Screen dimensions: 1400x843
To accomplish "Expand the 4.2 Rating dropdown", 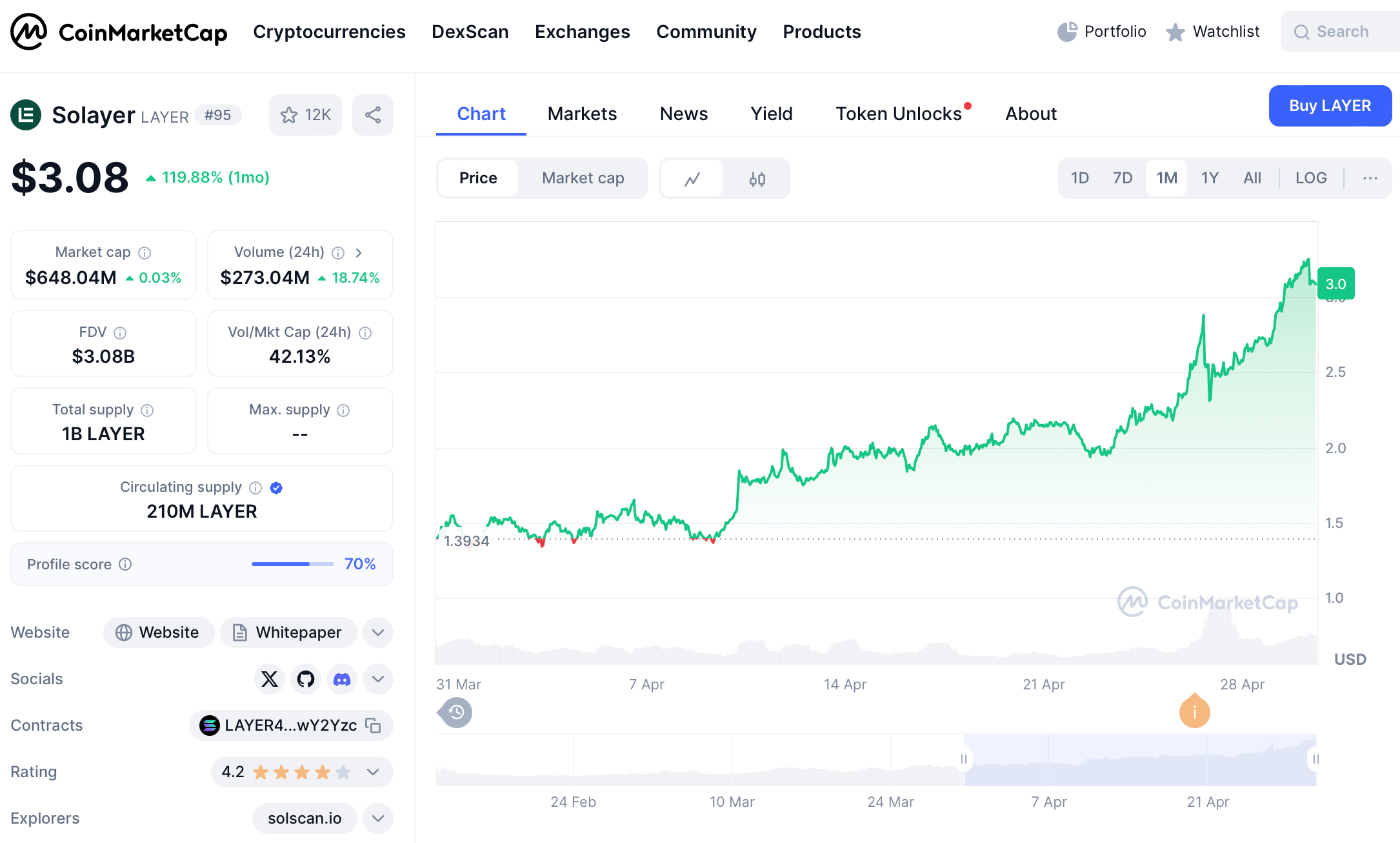I will [373, 772].
